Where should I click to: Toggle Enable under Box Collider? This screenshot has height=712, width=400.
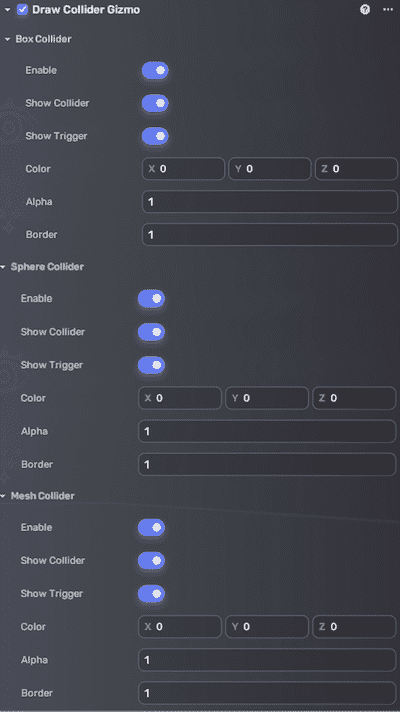point(155,71)
